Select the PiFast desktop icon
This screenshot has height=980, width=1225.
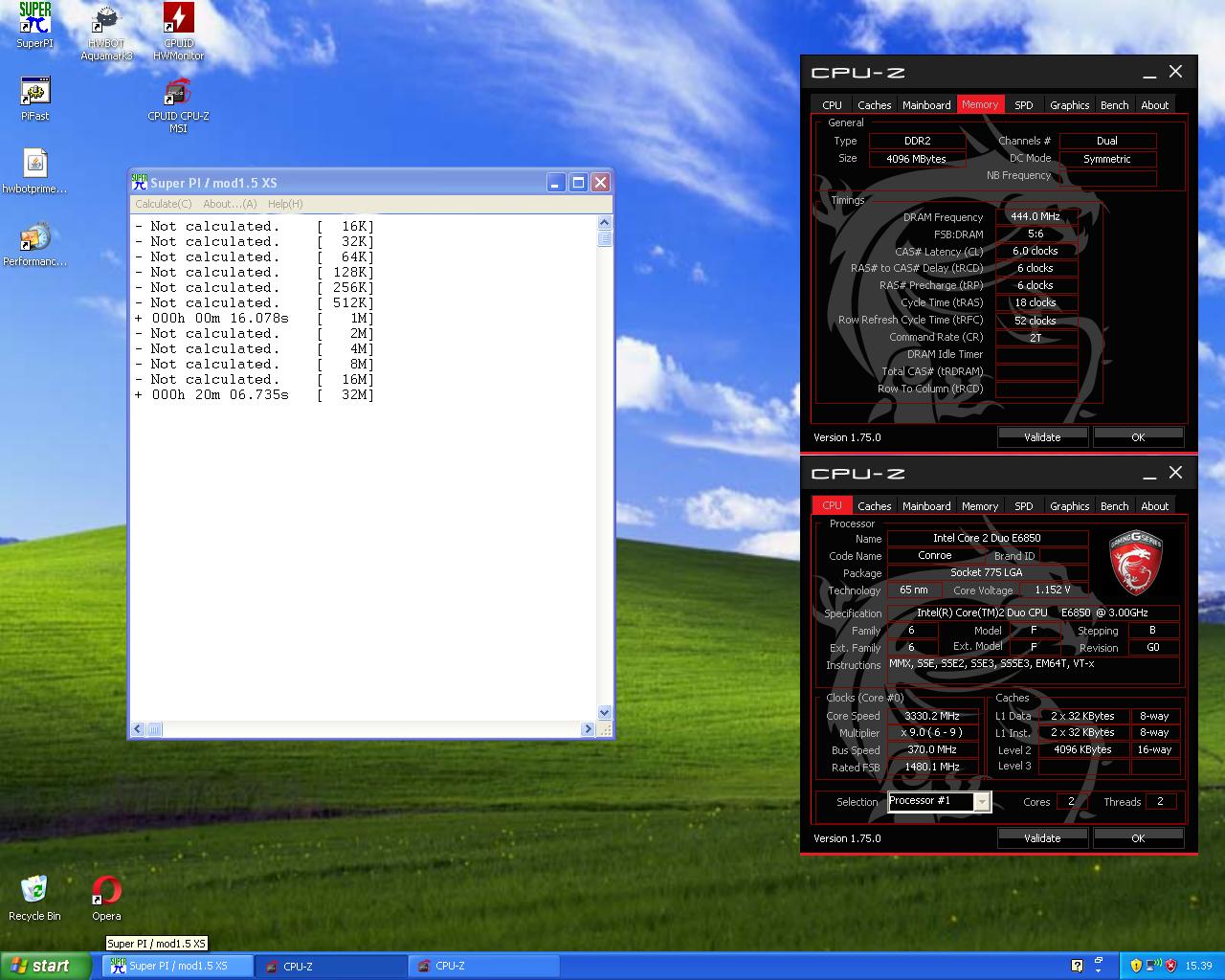click(35, 99)
